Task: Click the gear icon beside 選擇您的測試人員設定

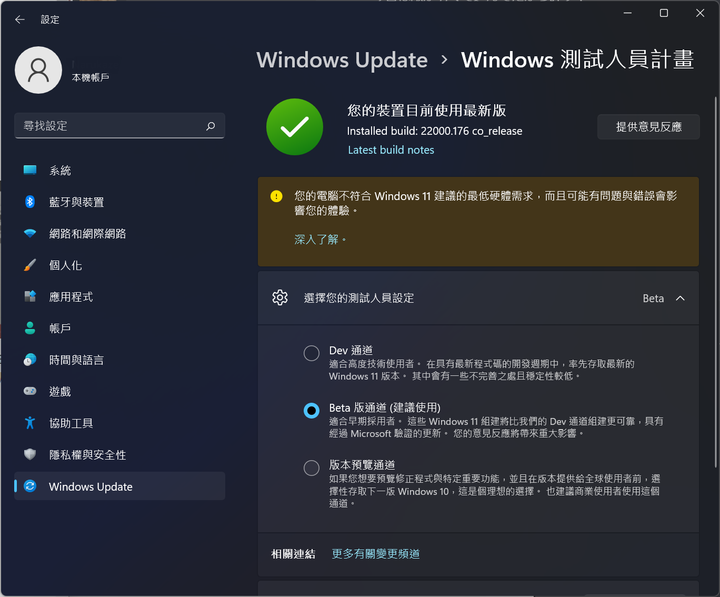Action: pyautogui.click(x=280, y=298)
